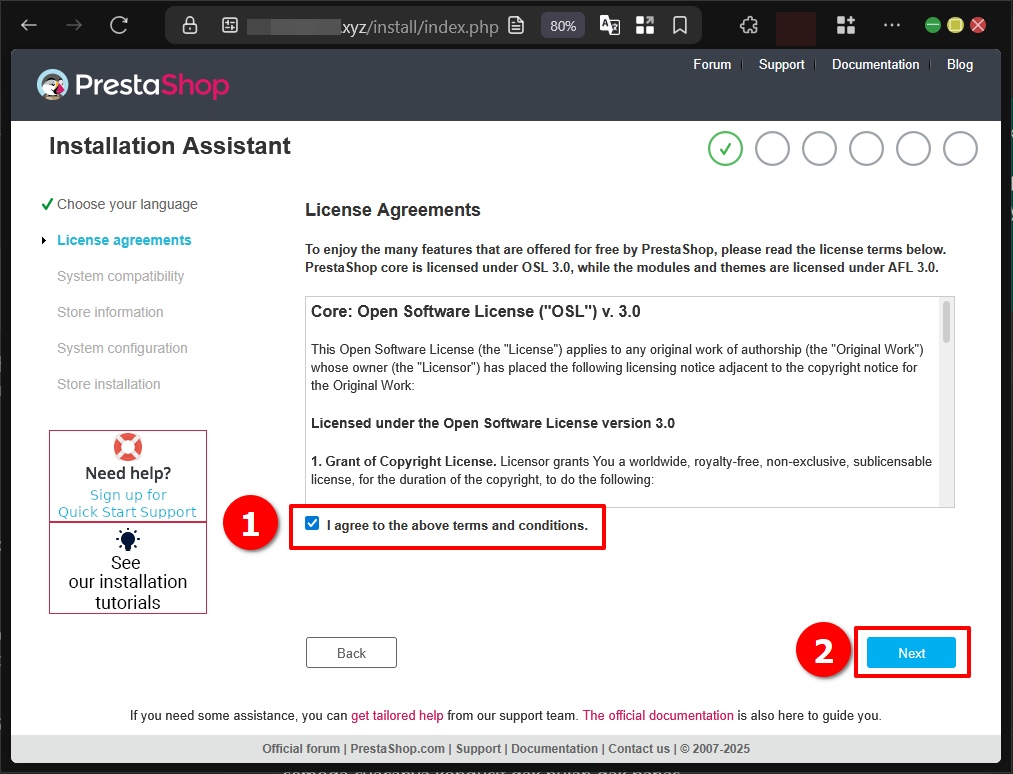Click the browser back arrow
This screenshot has height=774, width=1013.
(x=29, y=25)
